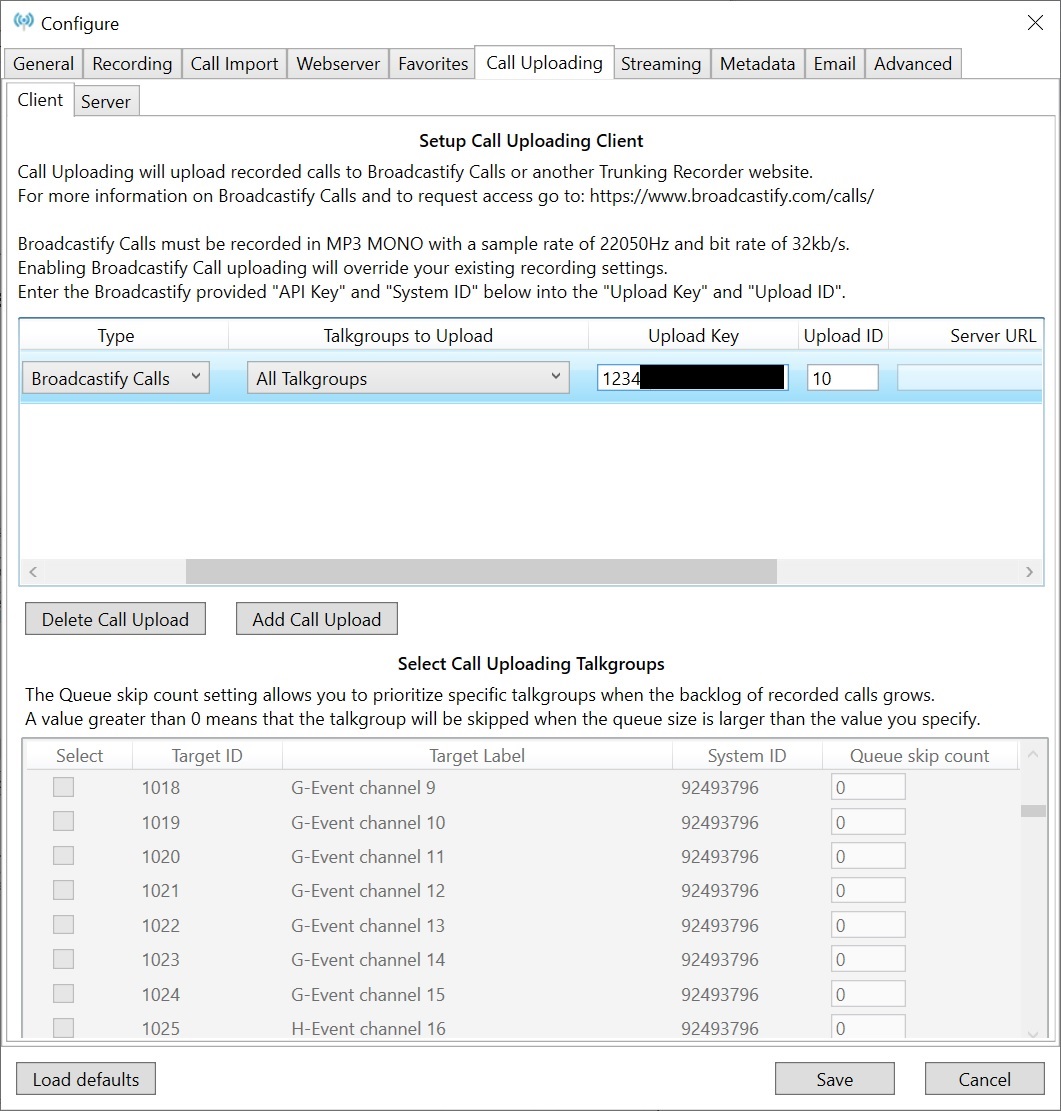Go to the Email tab
The height and width of the screenshot is (1111, 1061).
[x=835, y=64]
